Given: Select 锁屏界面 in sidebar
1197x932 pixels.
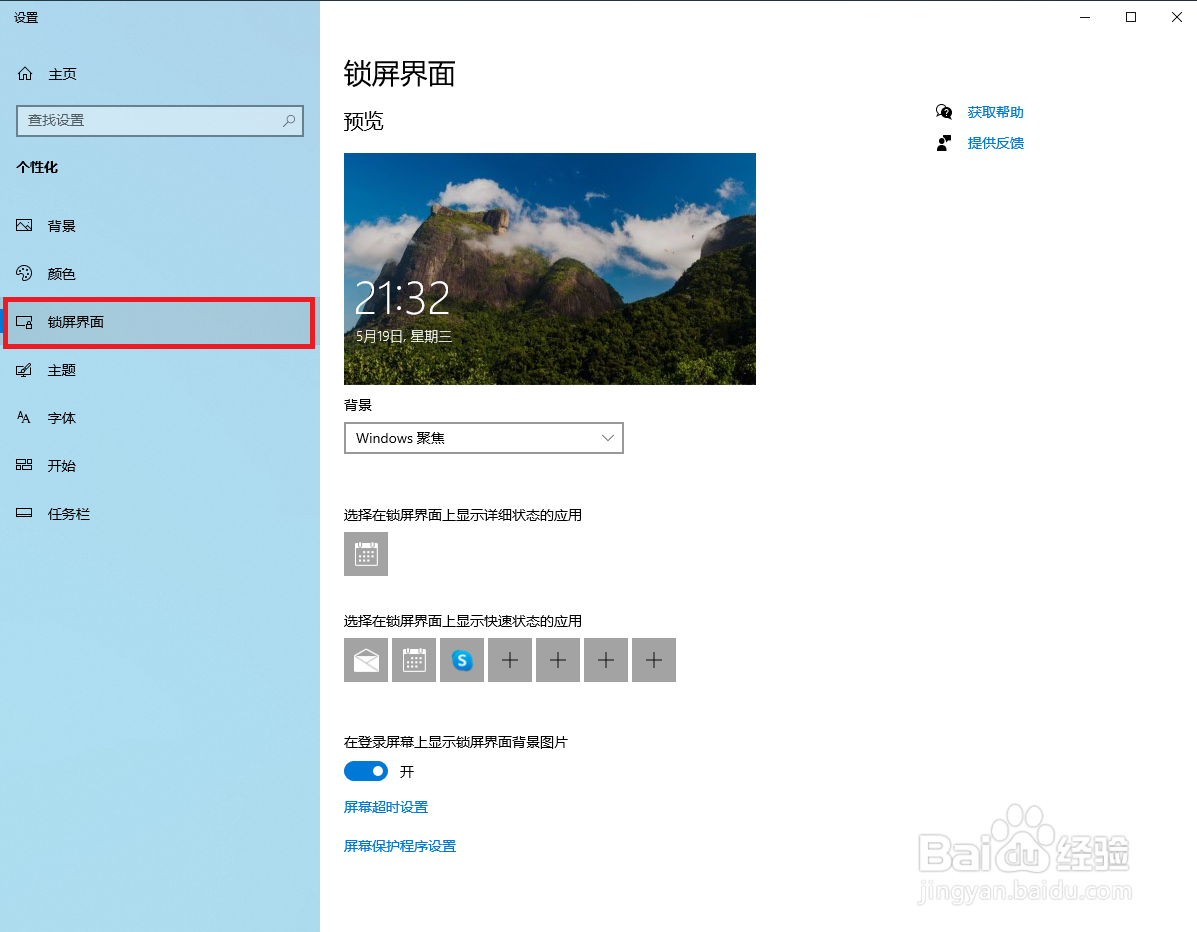Looking at the screenshot, I should pos(160,322).
